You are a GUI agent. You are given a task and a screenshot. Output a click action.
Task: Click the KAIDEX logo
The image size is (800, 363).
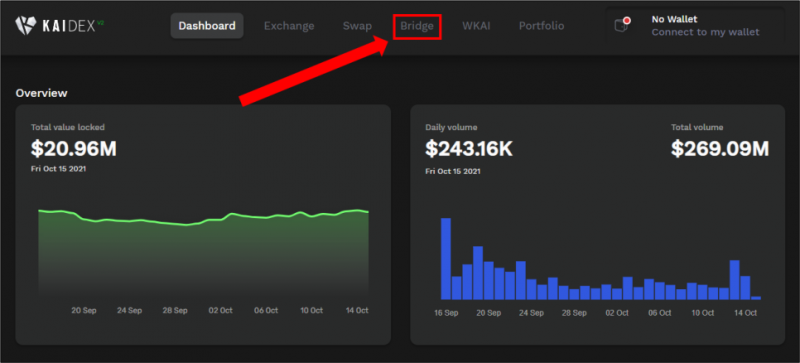tap(60, 25)
